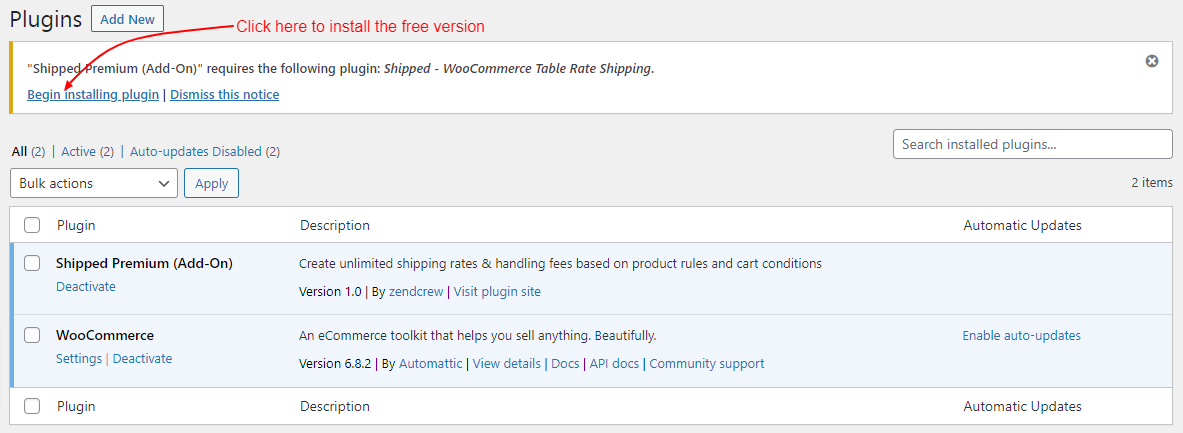Image resolution: width=1183 pixels, height=433 pixels.
Task: Open WooCommerce View details link
Action: pos(507,364)
